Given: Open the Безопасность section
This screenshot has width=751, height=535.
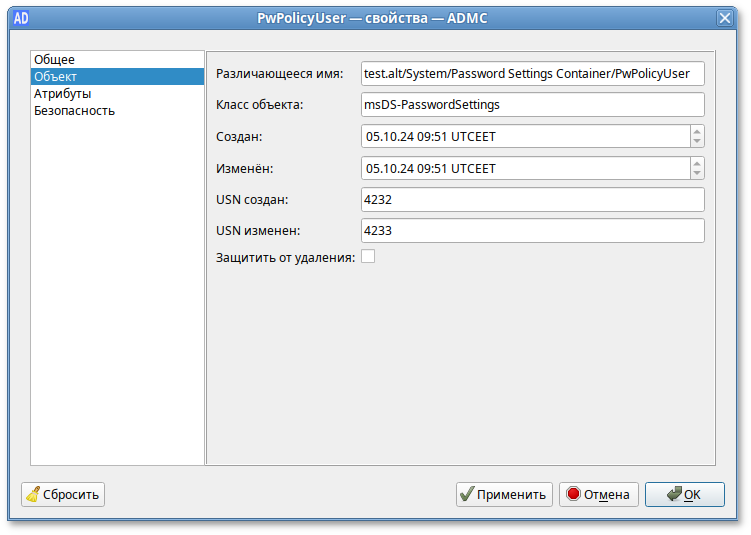Looking at the screenshot, I should [x=74, y=111].
